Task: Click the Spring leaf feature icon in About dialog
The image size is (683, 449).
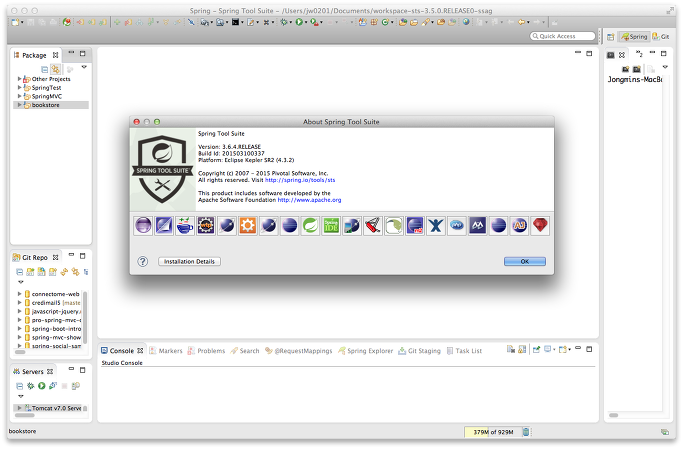Action: [310, 226]
